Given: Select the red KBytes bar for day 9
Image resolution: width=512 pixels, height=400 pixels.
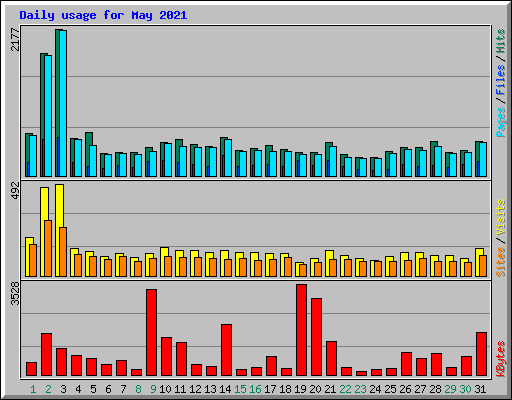Looking at the screenshot, I should pos(151,333).
